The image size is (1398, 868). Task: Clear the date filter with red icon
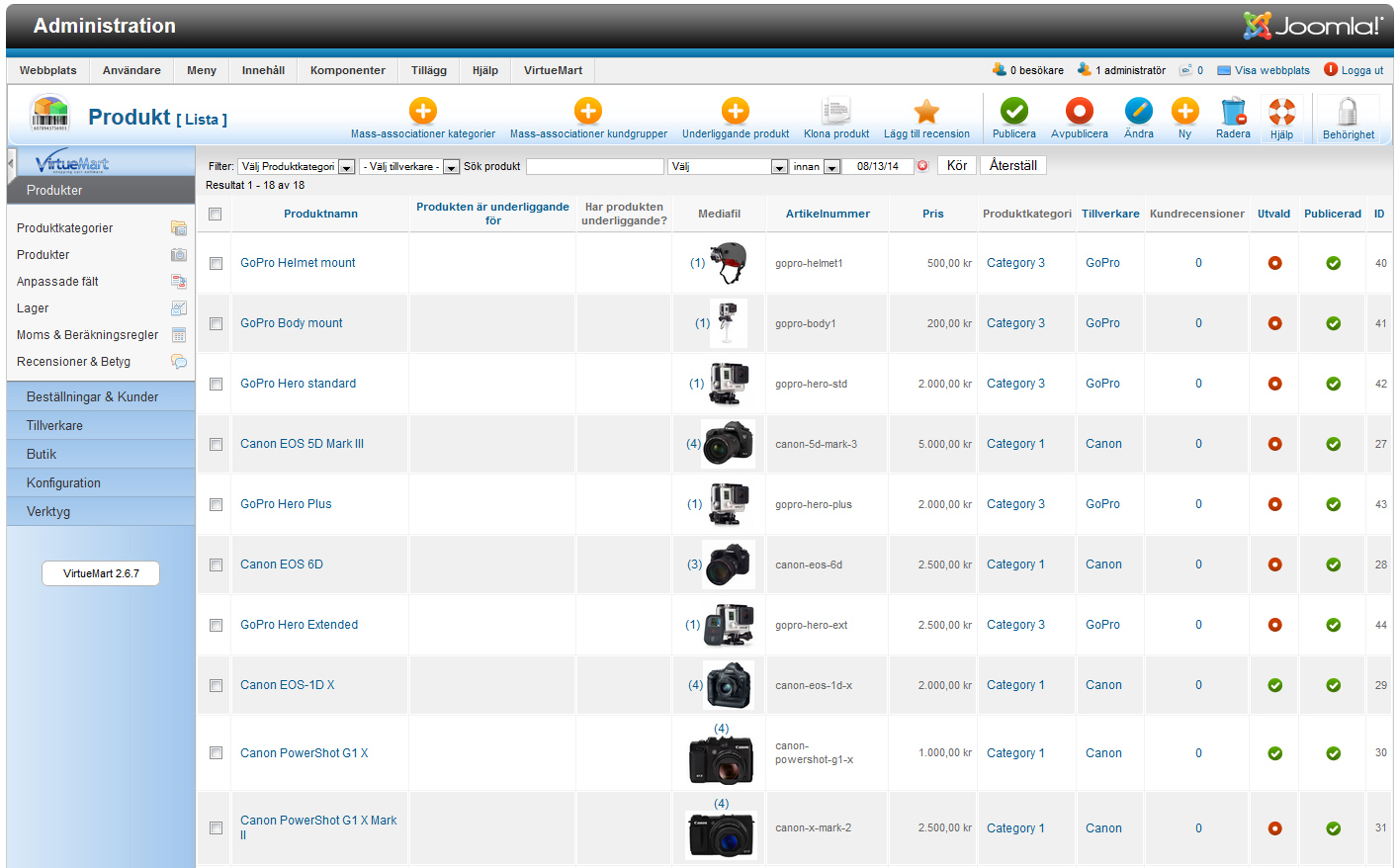click(922, 166)
